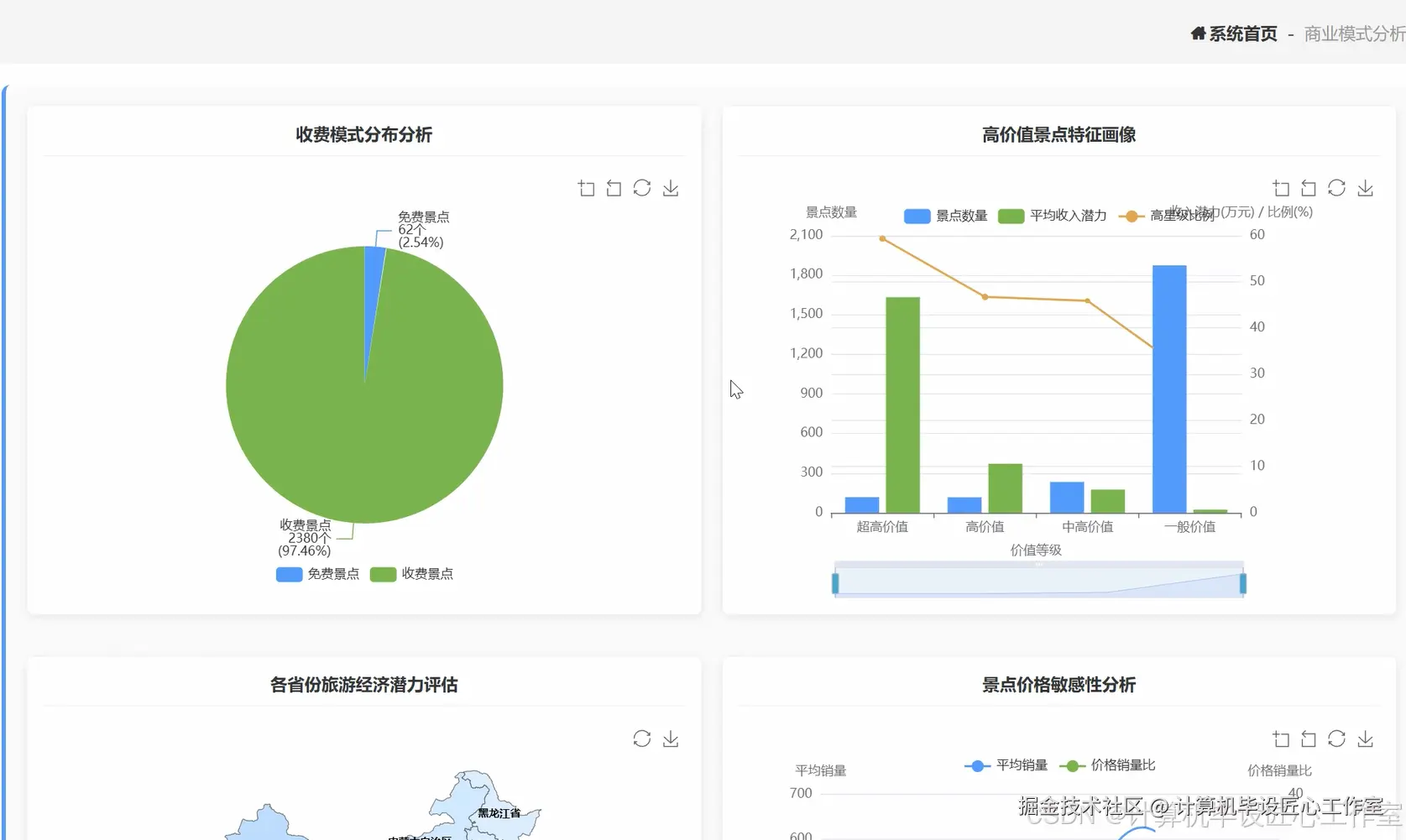Select the 商业模式分析 breadcrumb item
The width and height of the screenshot is (1406, 840).
(1353, 34)
